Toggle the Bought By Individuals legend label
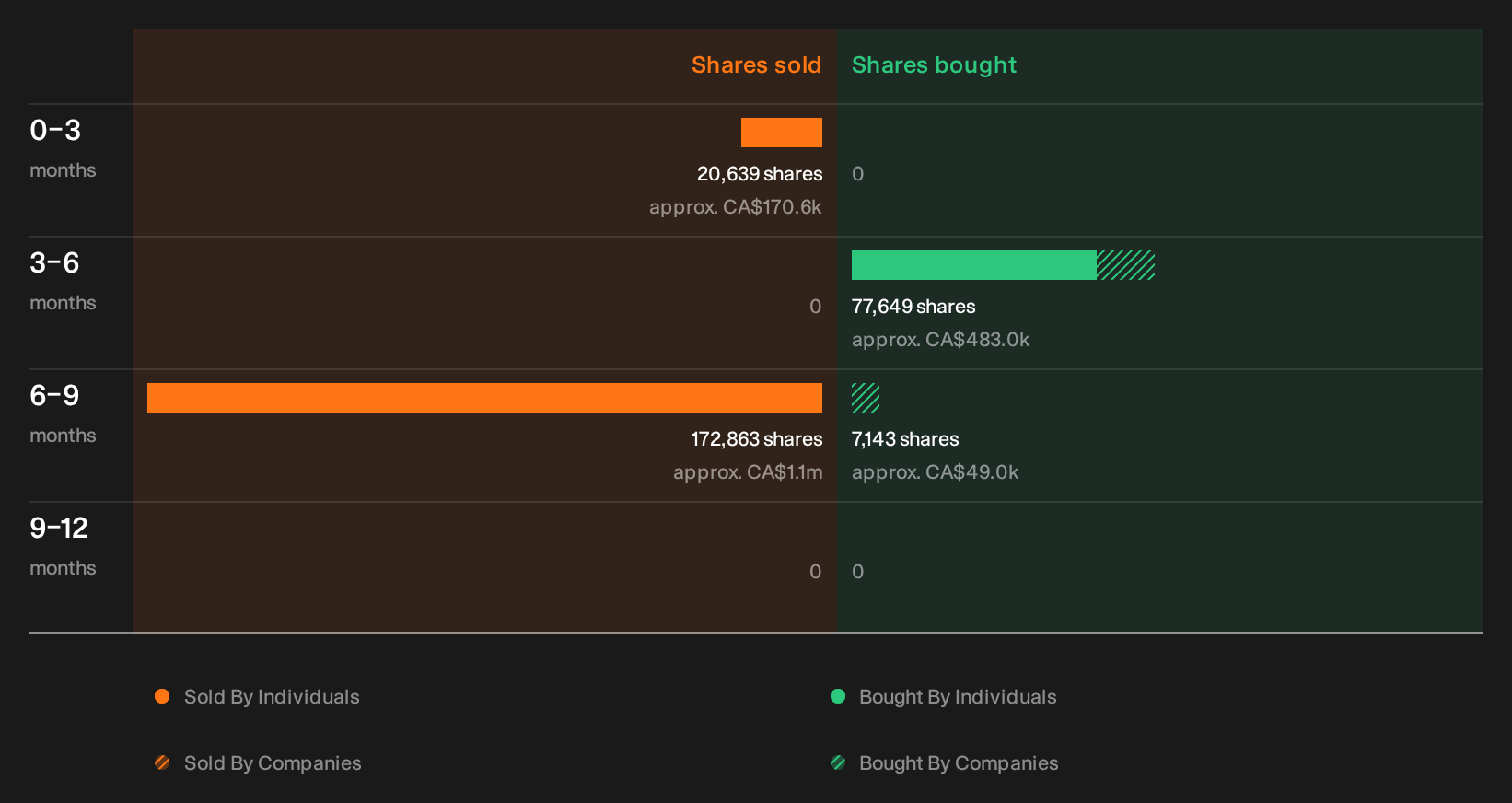This screenshot has width=1512, height=803. (958, 697)
